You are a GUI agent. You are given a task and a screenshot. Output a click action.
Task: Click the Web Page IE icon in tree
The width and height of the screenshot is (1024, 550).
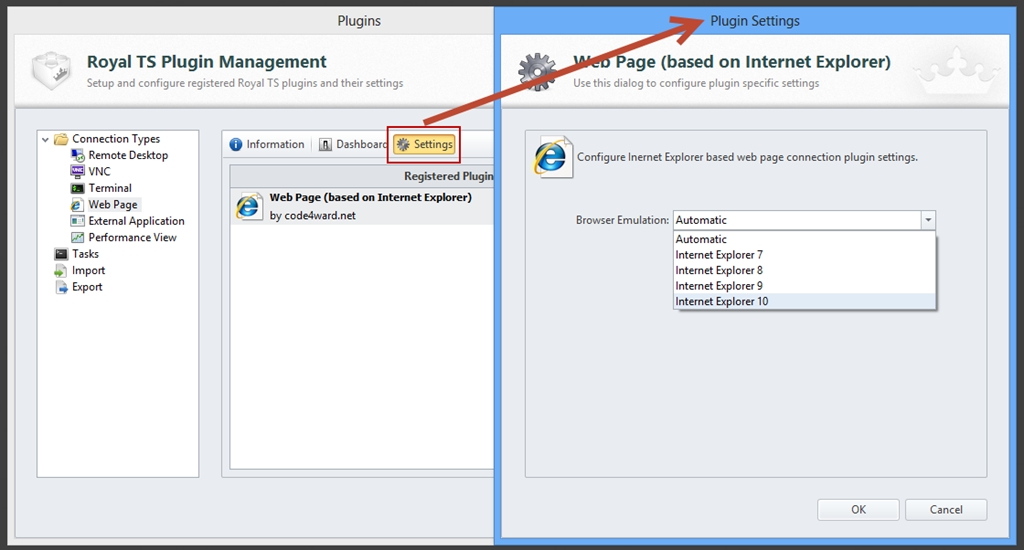pos(78,204)
